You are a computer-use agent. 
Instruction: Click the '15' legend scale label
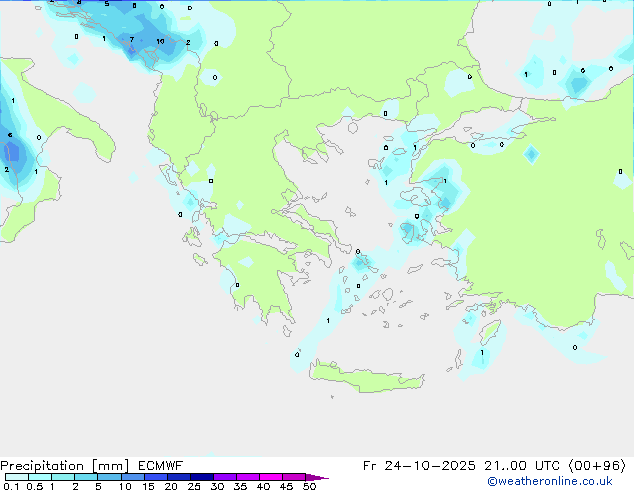(x=148, y=486)
